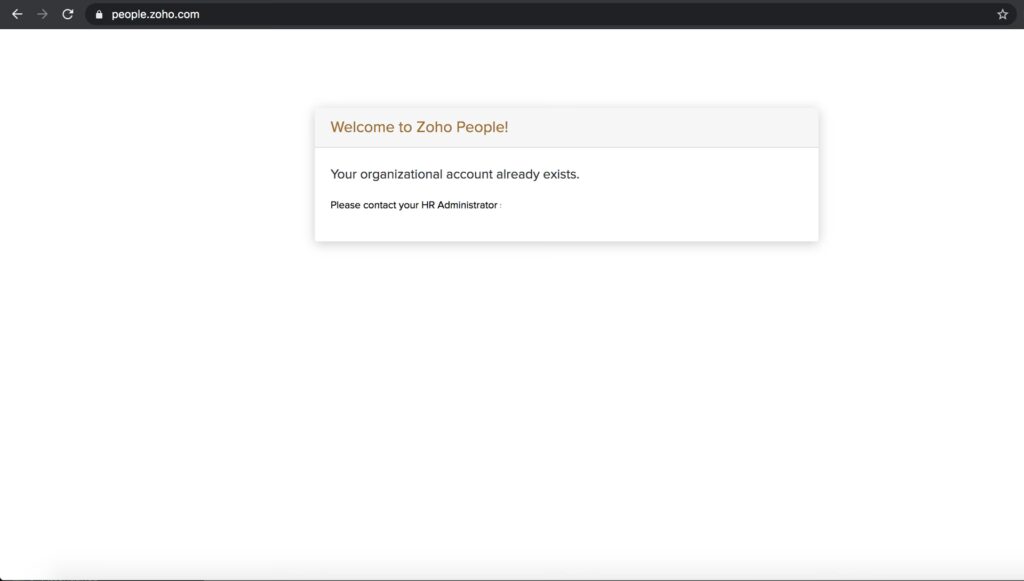The height and width of the screenshot is (581, 1024).
Task: Click empty gray header area right of the title
Action: (x=680, y=127)
